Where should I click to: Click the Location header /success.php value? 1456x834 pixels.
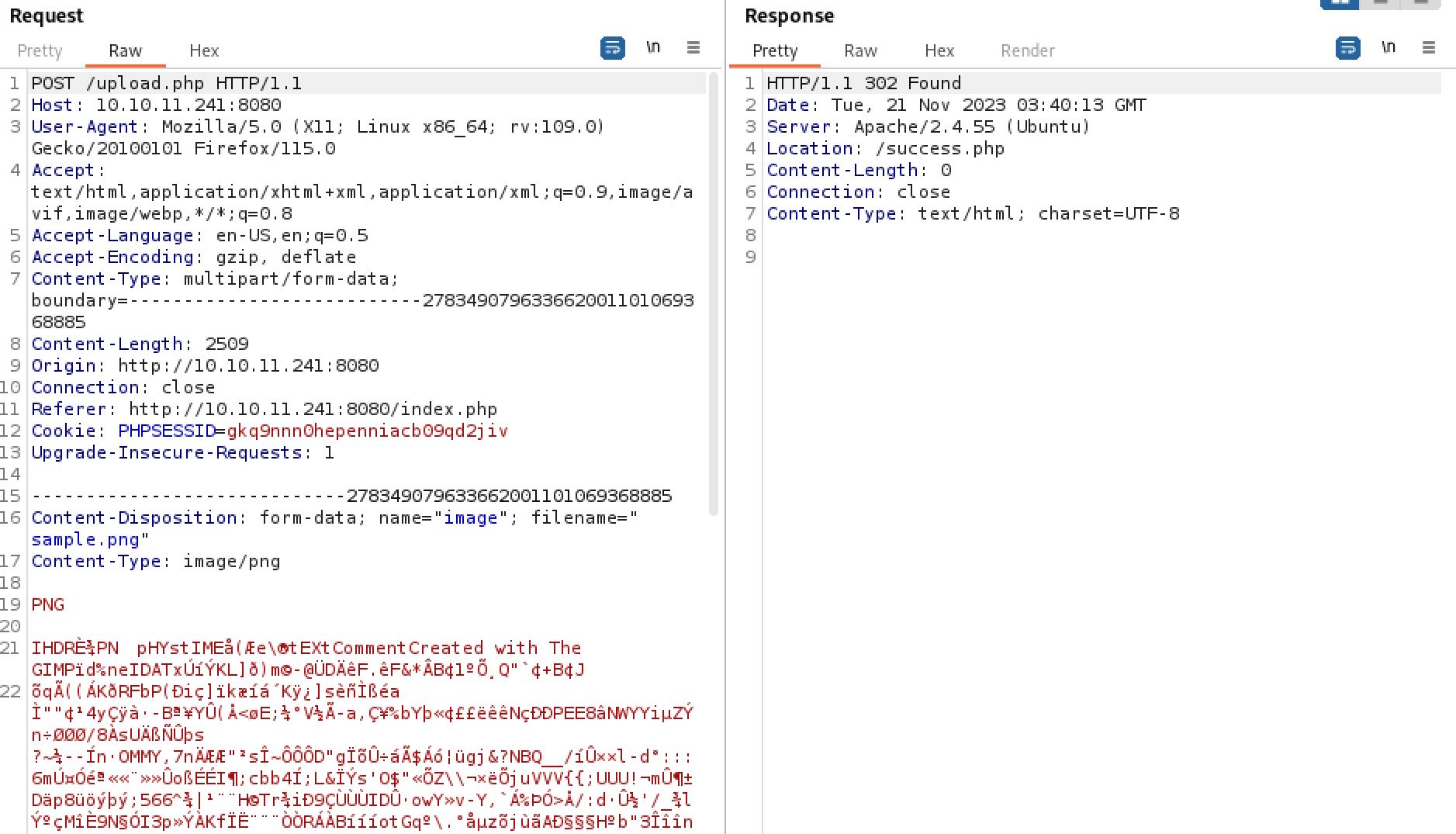pos(939,149)
